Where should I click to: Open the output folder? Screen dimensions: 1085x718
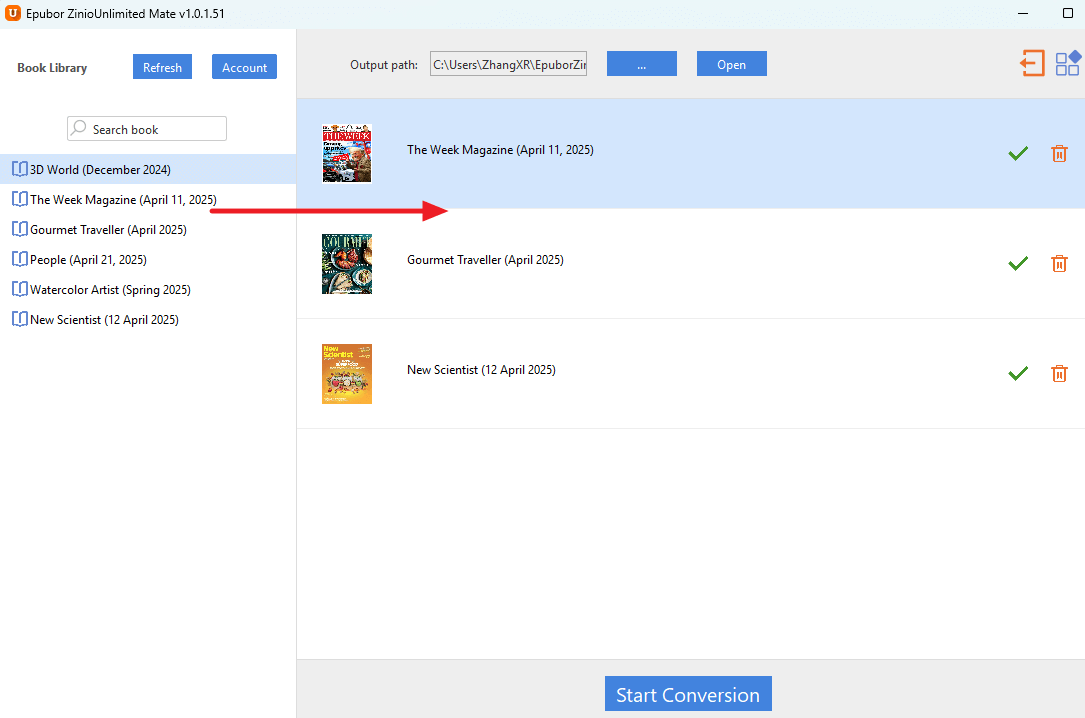(731, 64)
